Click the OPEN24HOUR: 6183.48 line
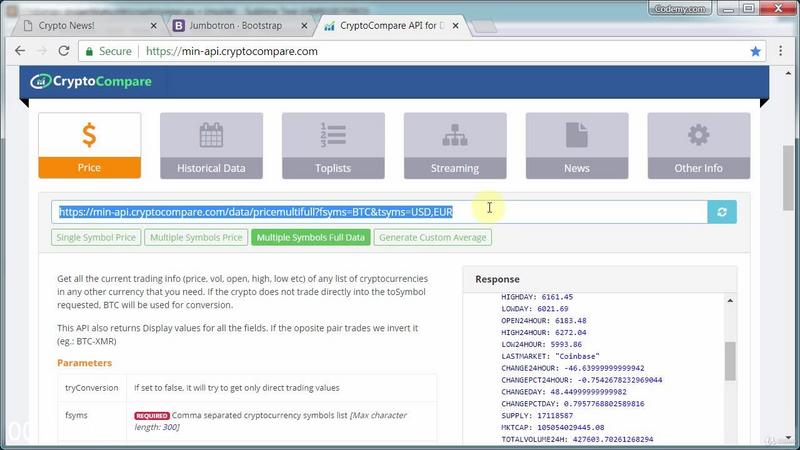 click(x=544, y=320)
